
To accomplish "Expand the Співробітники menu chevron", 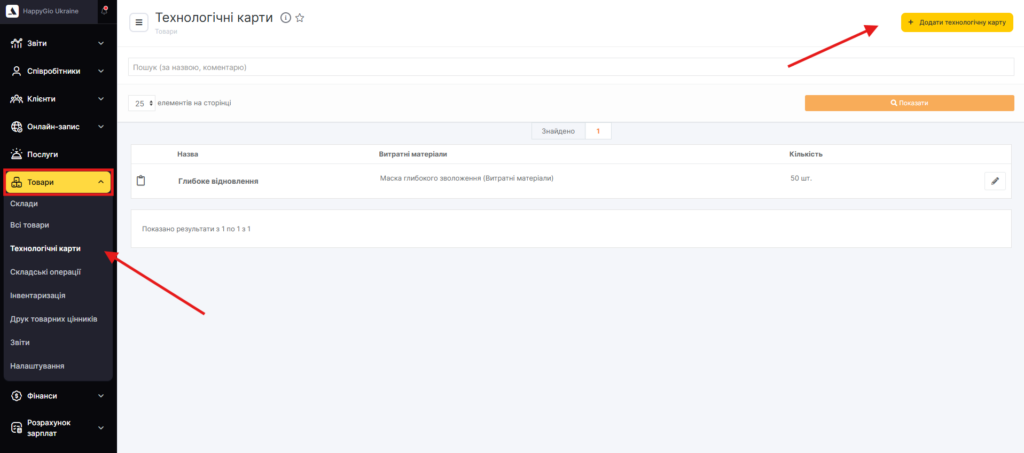I will tap(101, 71).
